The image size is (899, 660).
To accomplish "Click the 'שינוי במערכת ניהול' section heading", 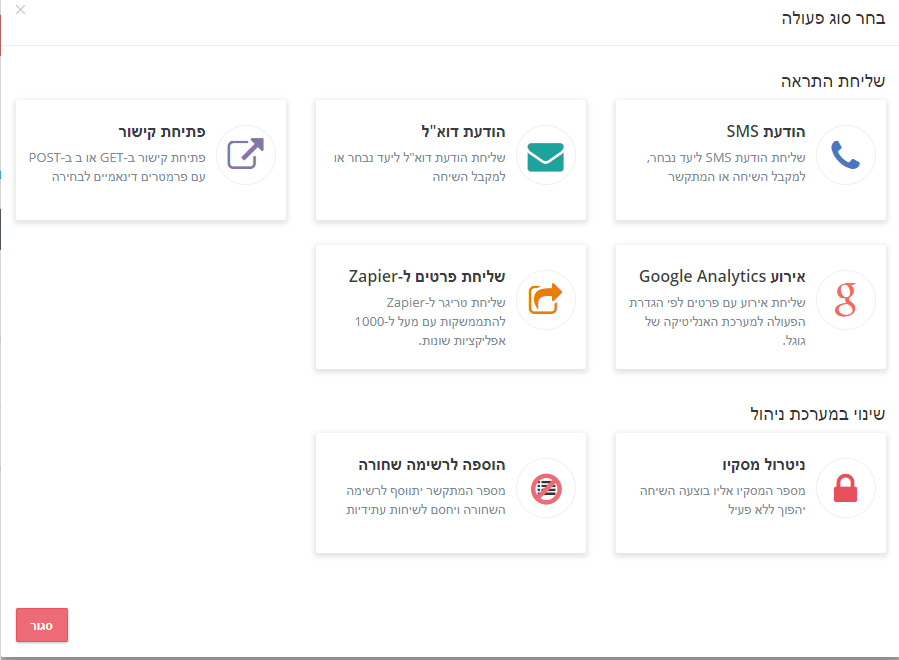I will pyautogui.click(x=818, y=414).
